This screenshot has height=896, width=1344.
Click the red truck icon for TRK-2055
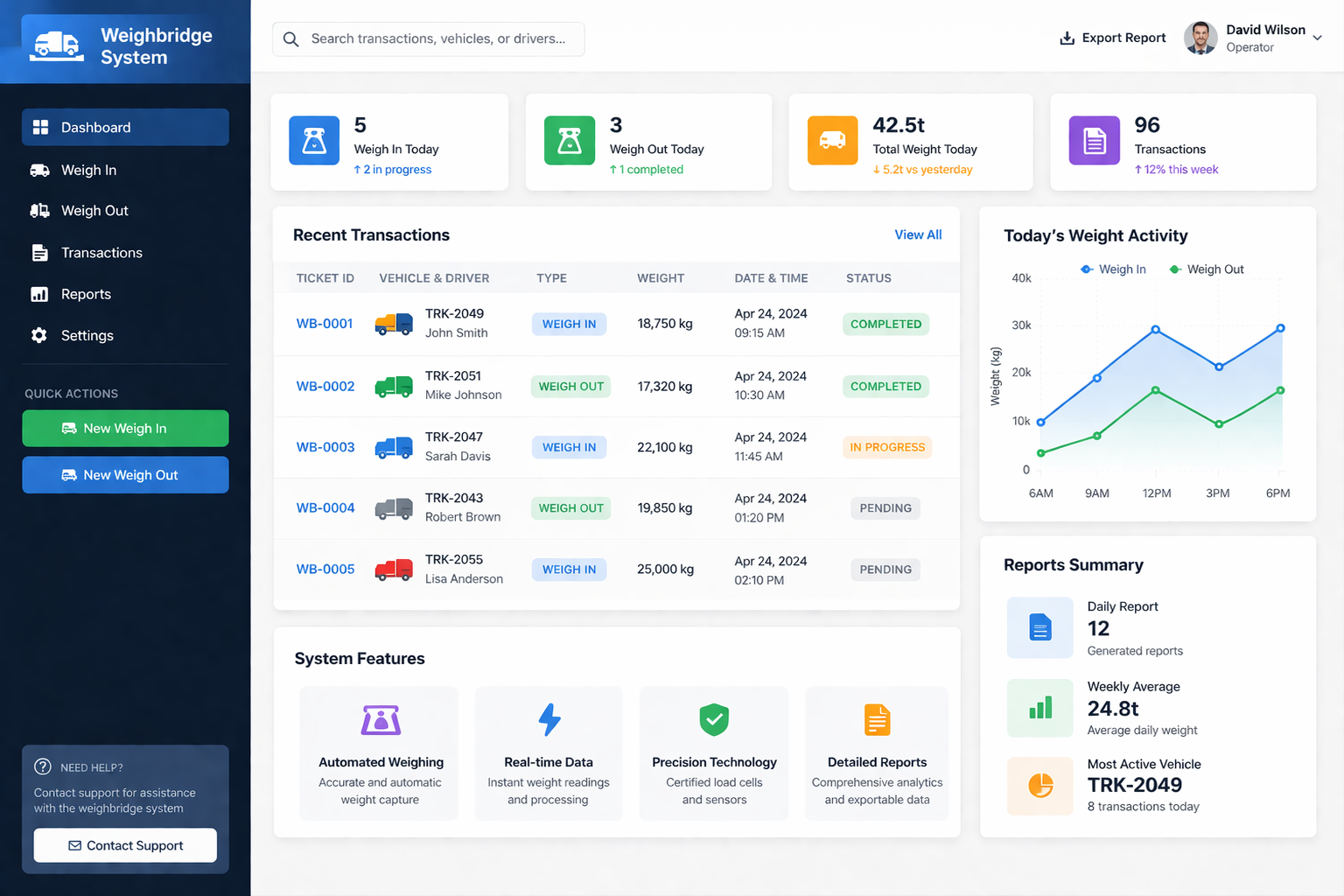tap(394, 570)
